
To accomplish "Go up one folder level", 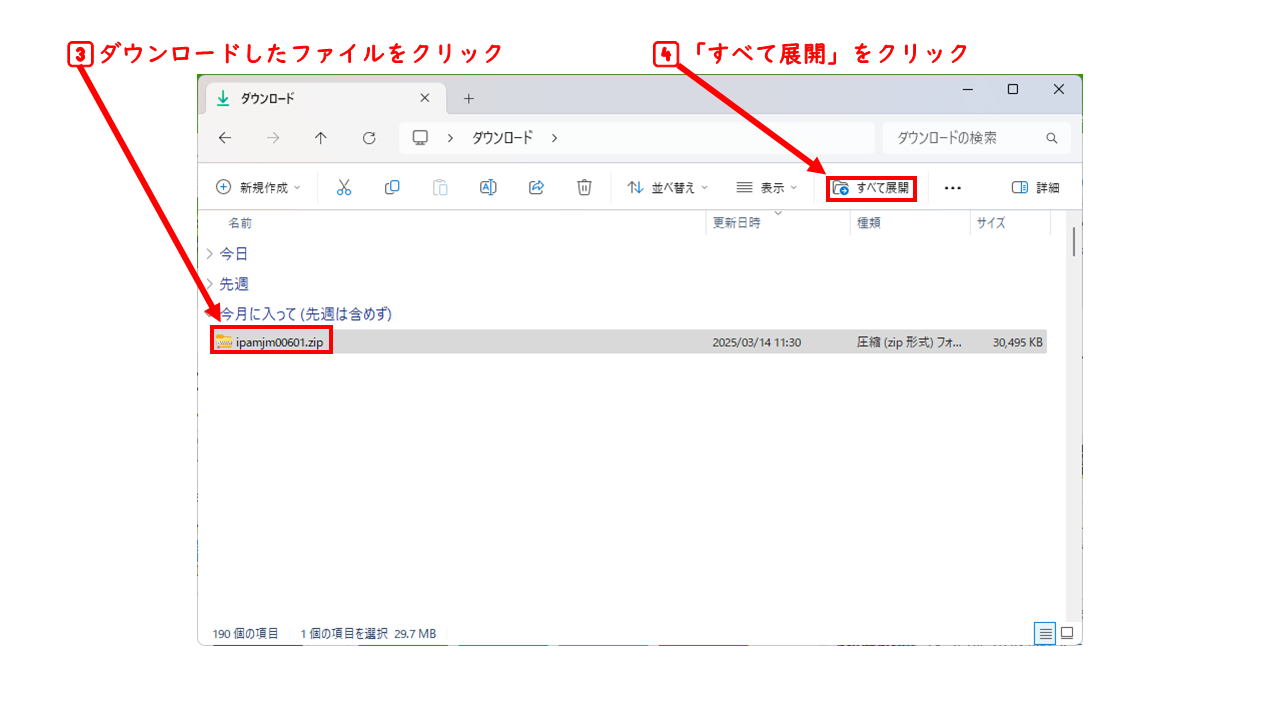I will pyautogui.click(x=320, y=138).
